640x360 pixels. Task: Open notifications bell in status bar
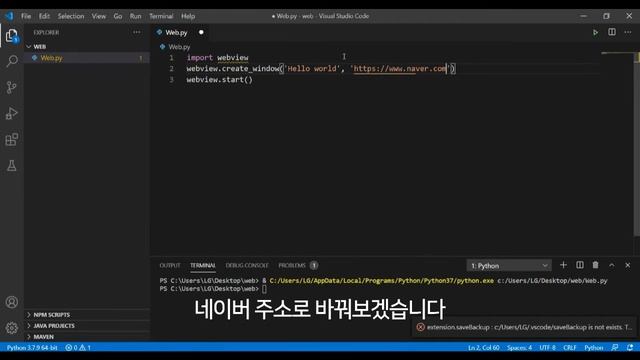630,347
